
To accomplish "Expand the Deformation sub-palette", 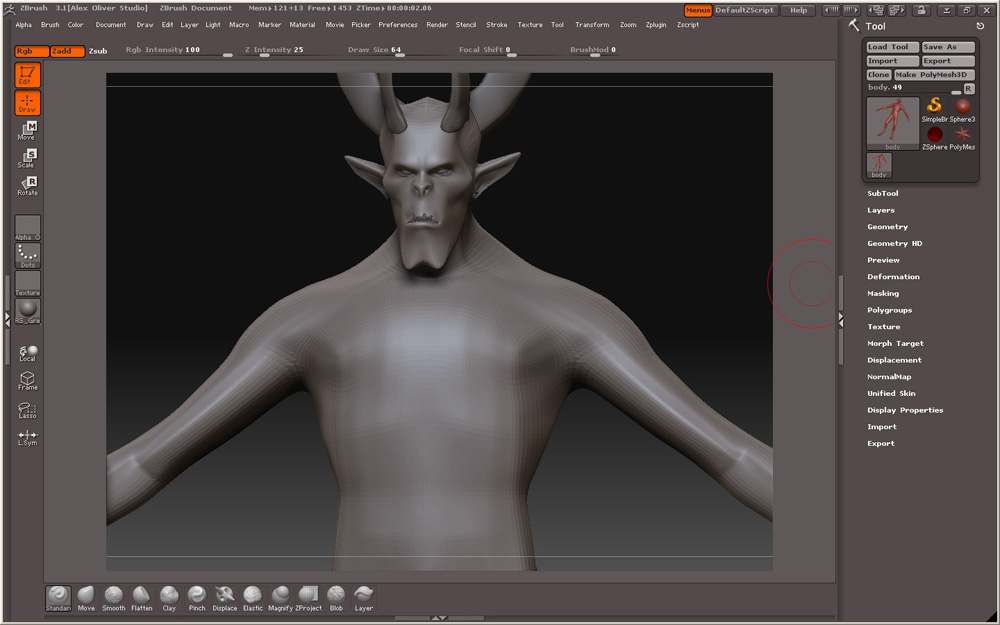I will pos(893,277).
